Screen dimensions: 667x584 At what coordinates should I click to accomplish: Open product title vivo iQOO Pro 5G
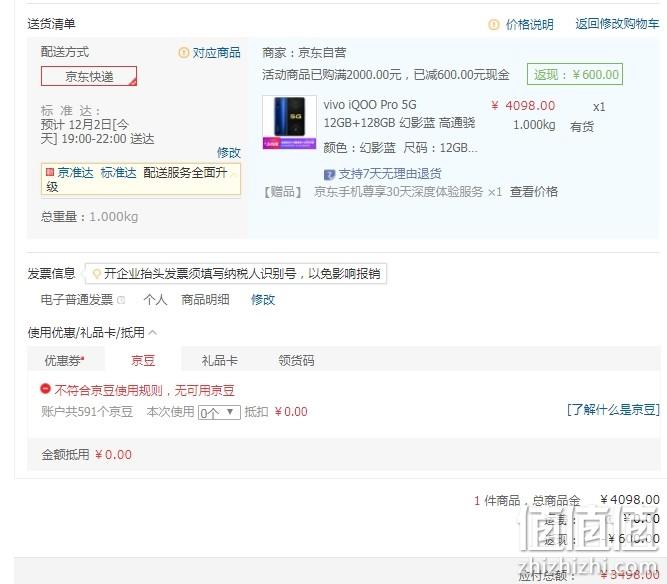[370, 105]
